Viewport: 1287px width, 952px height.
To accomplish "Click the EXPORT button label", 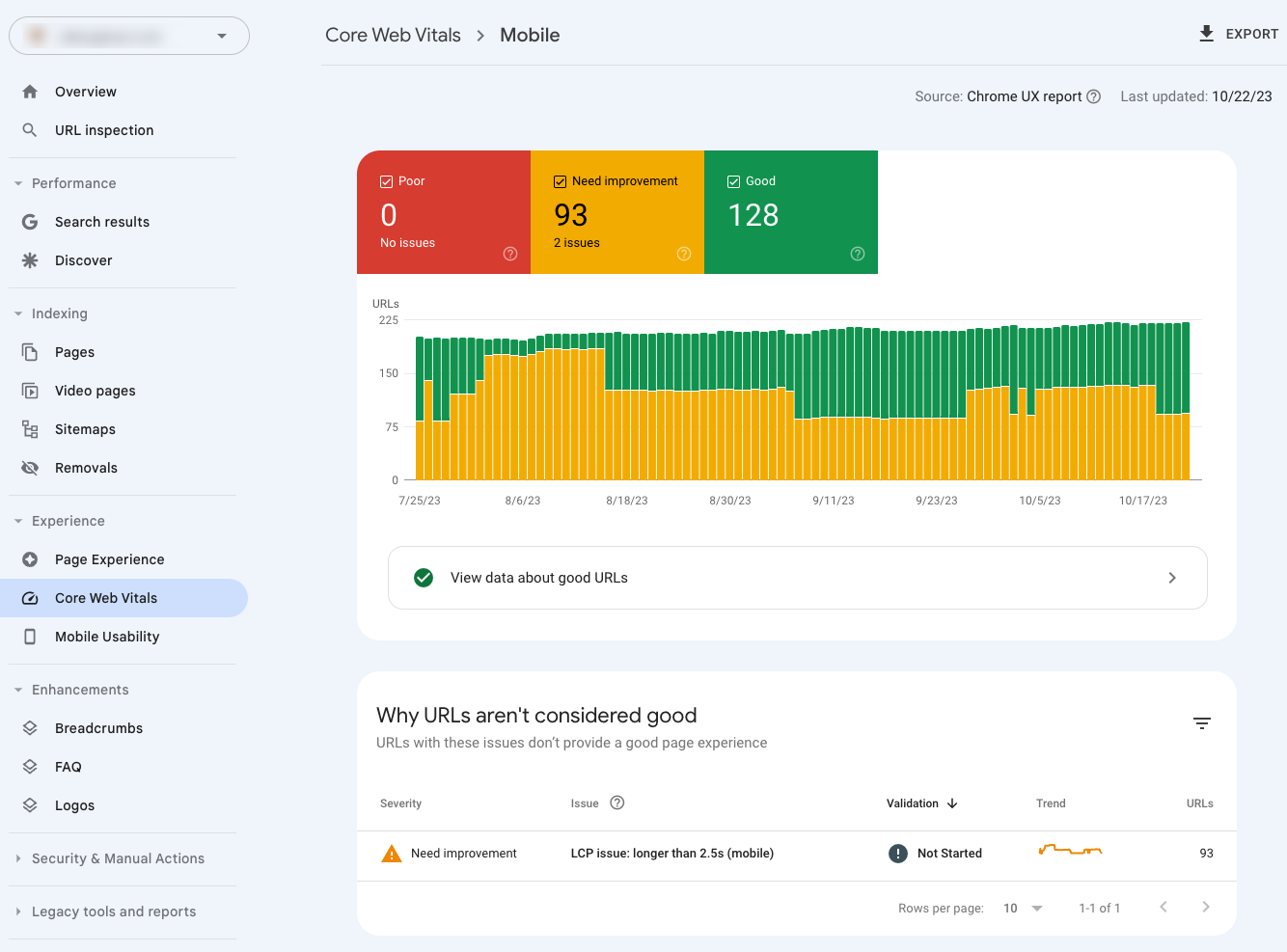I will (x=1252, y=34).
